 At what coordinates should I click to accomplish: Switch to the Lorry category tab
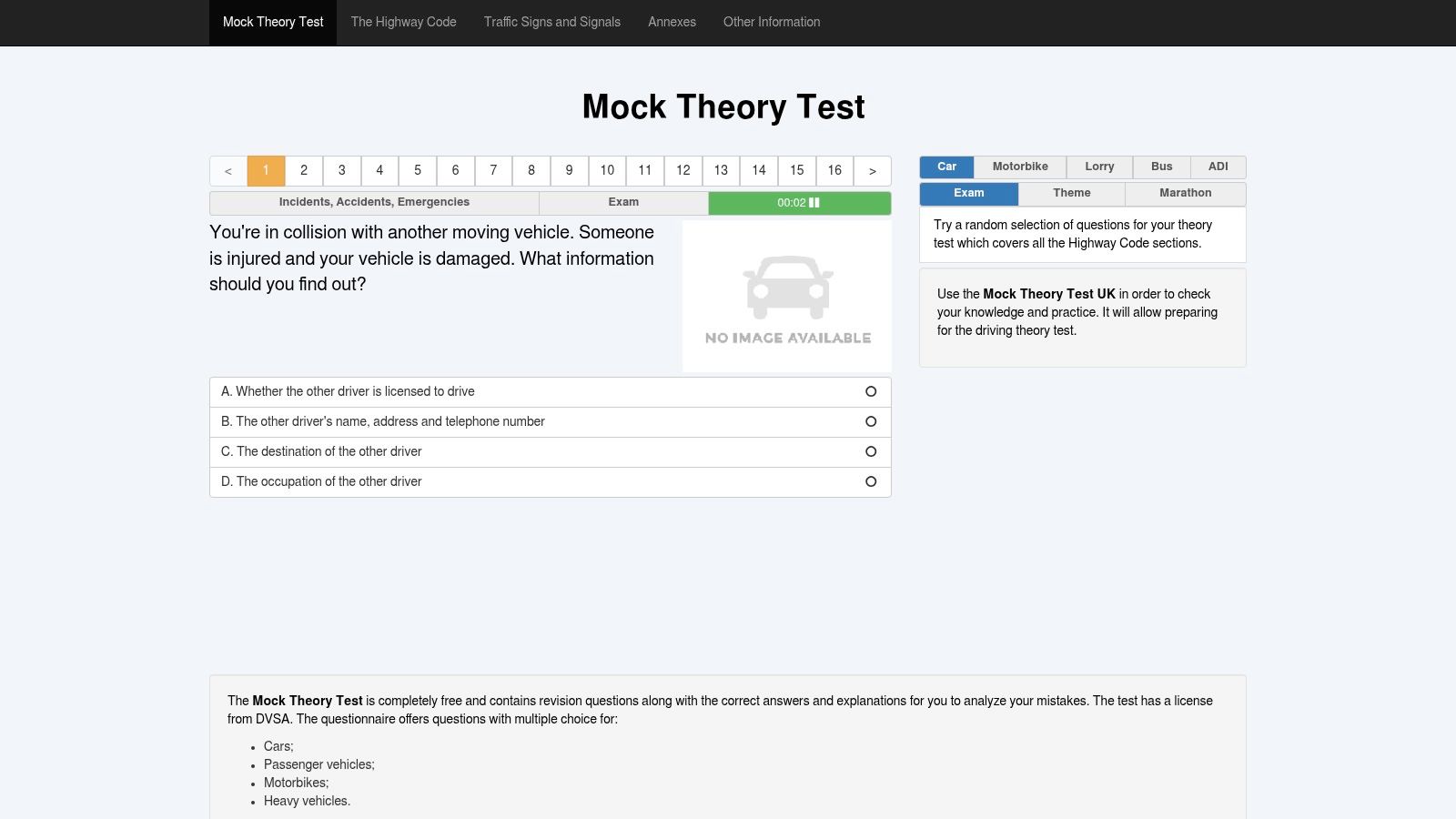(1099, 167)
